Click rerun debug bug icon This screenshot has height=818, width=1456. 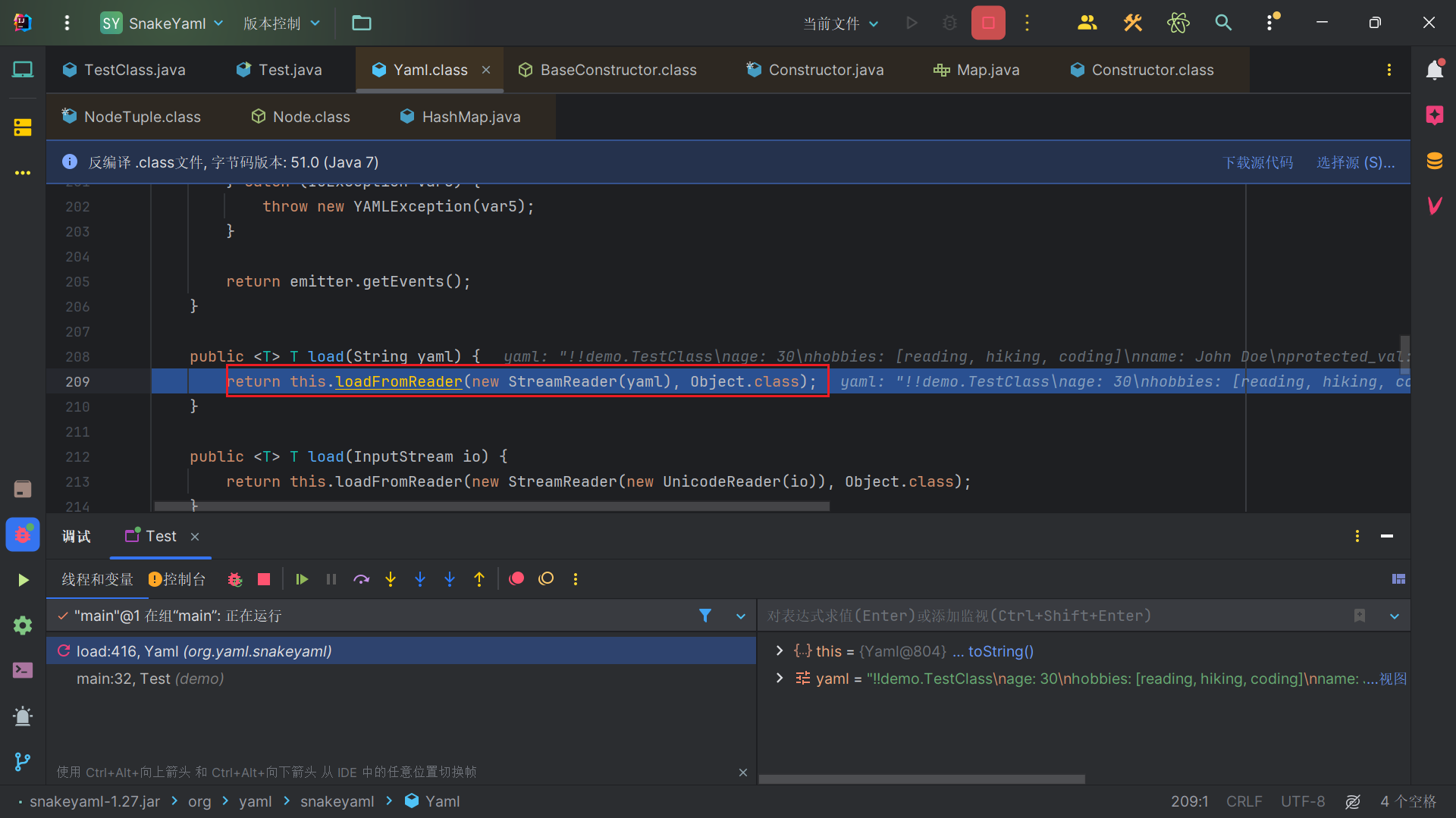tap(235, 579)
